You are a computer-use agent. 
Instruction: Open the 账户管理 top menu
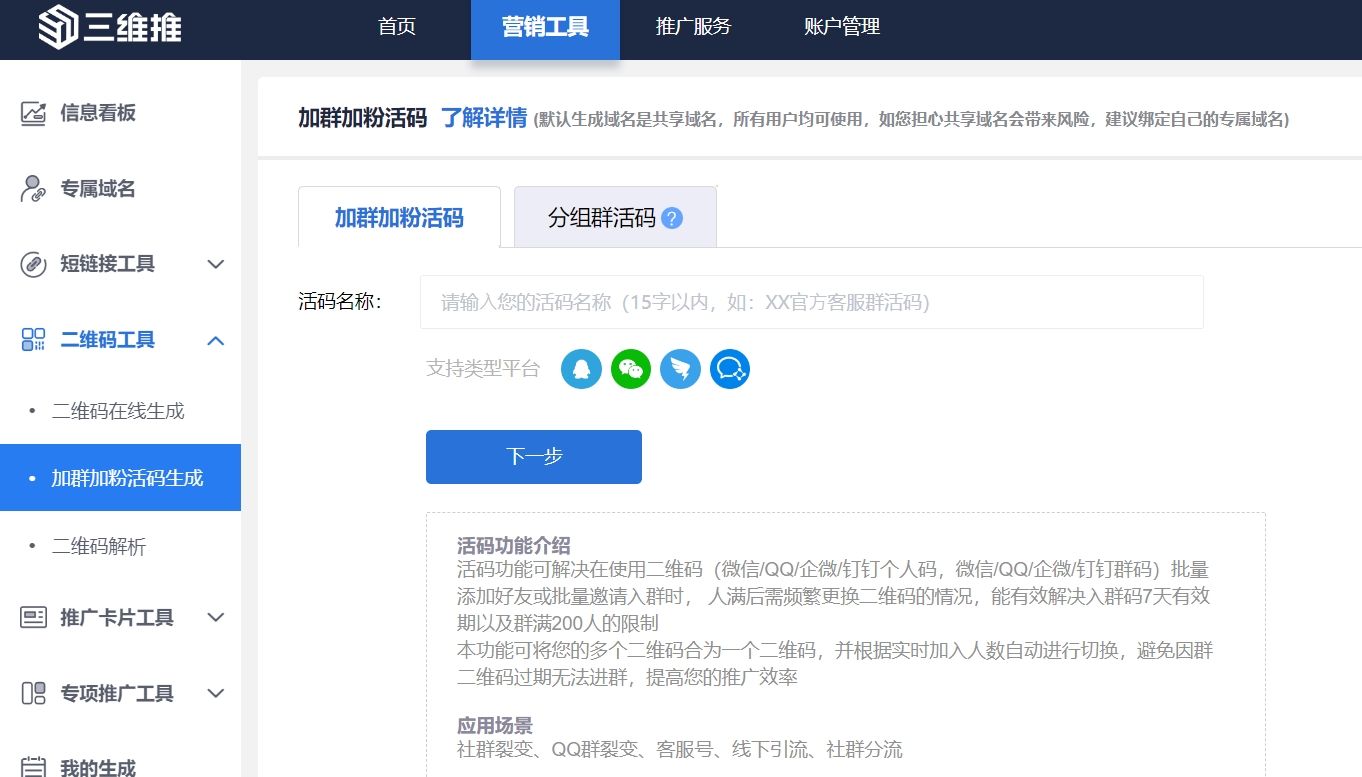(x=841, y=27)
